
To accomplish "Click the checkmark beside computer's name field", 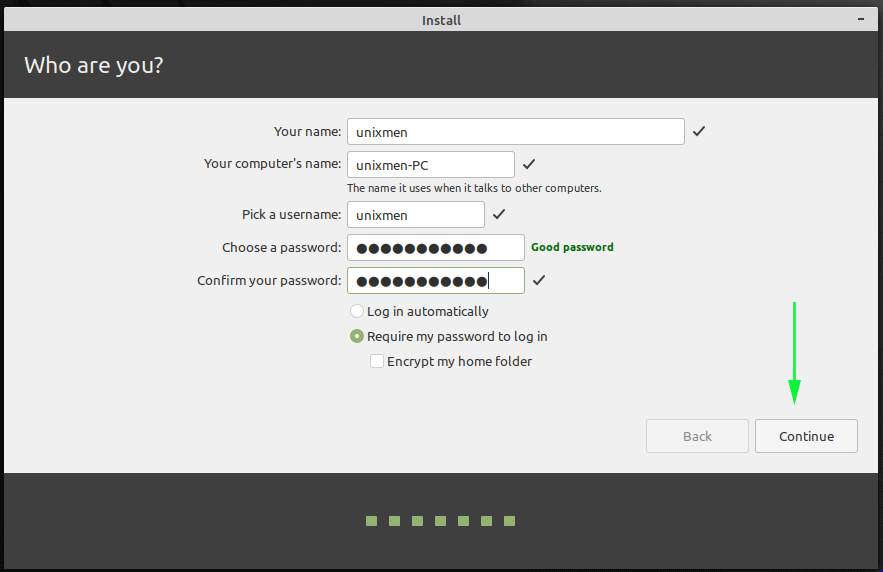I will 529,164.
